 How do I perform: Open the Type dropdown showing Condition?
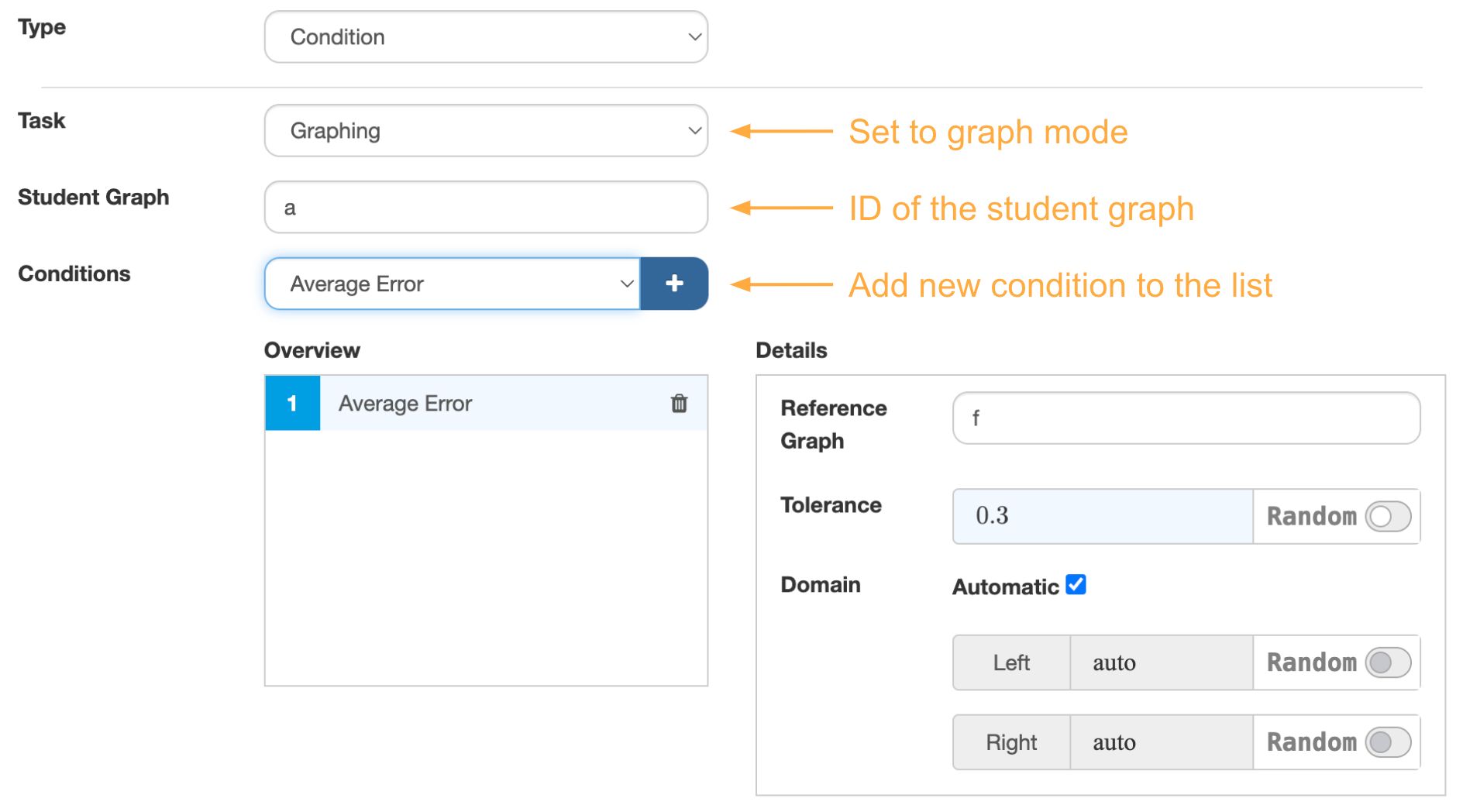(485, 36)
